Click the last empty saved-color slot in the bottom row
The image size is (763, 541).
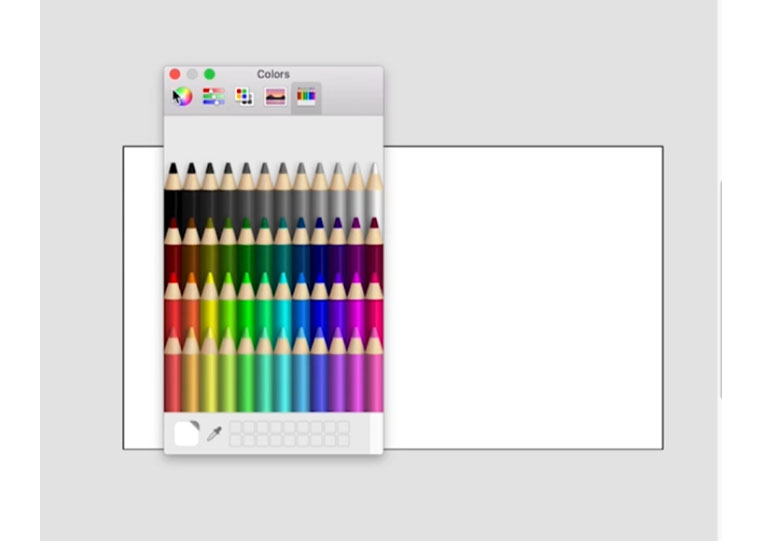(x=343, y=440)
